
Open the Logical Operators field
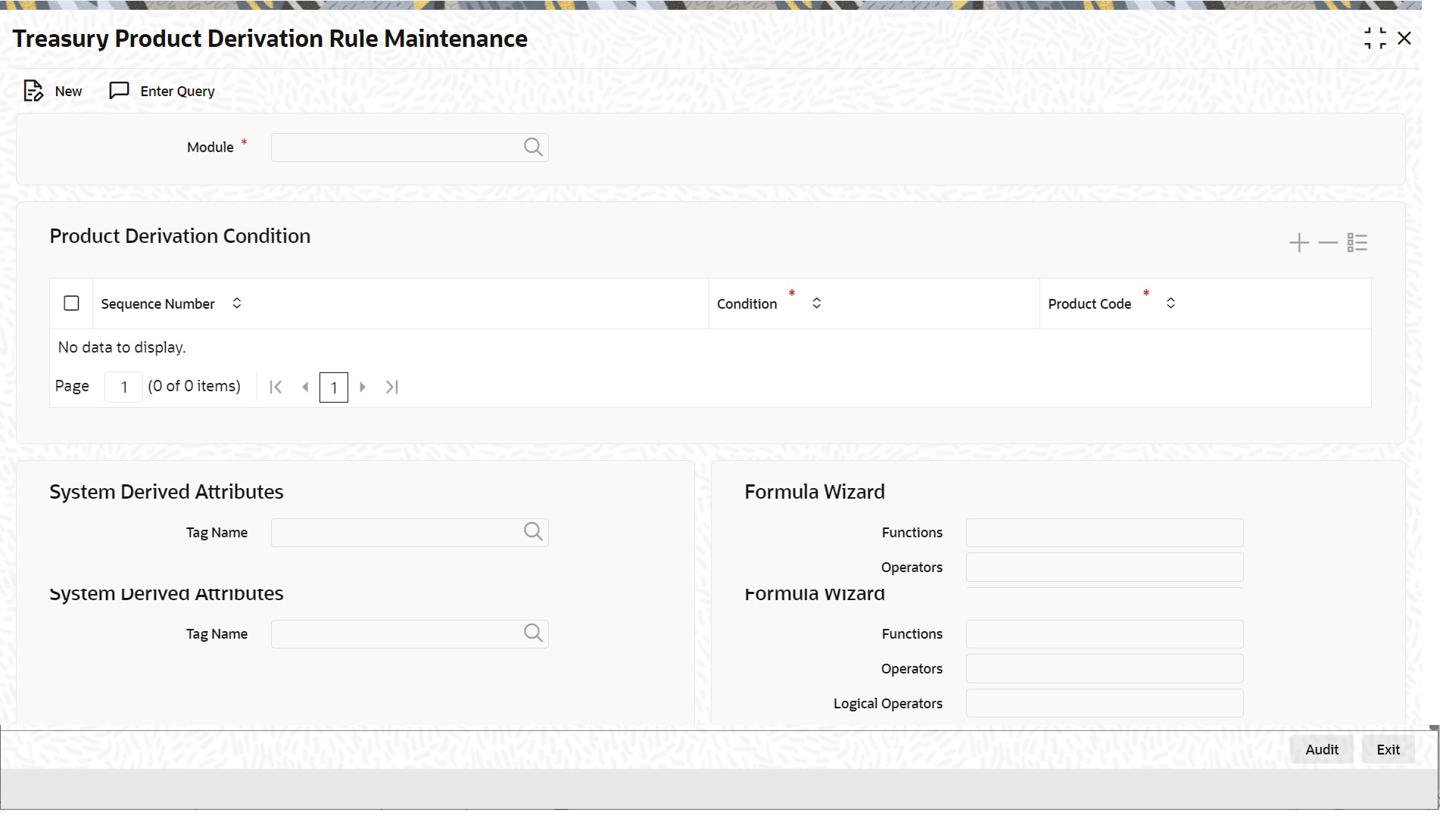click(1105, 703)
